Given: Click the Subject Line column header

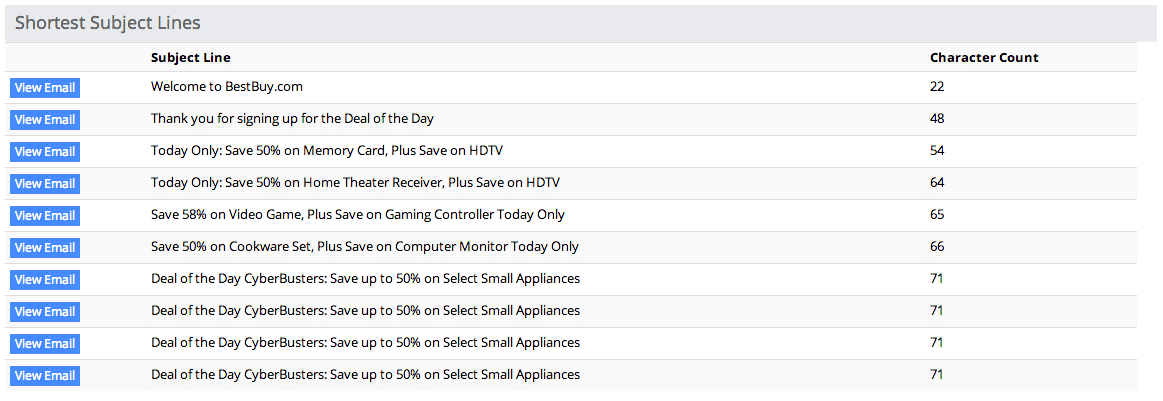Looking at the screenshot, I should (191, 58).
